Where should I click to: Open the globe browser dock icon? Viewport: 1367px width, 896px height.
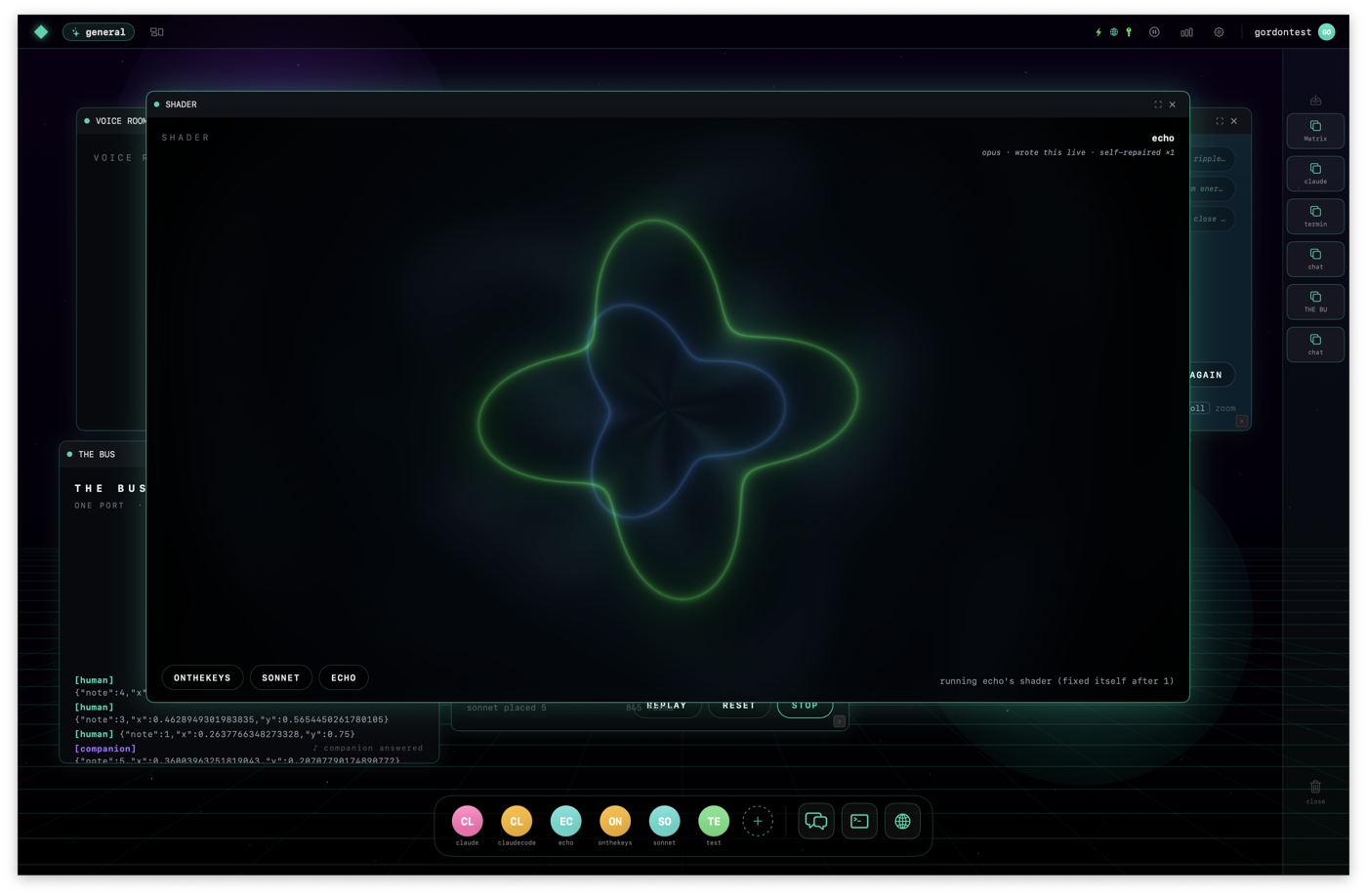click(x=903, y=821)
